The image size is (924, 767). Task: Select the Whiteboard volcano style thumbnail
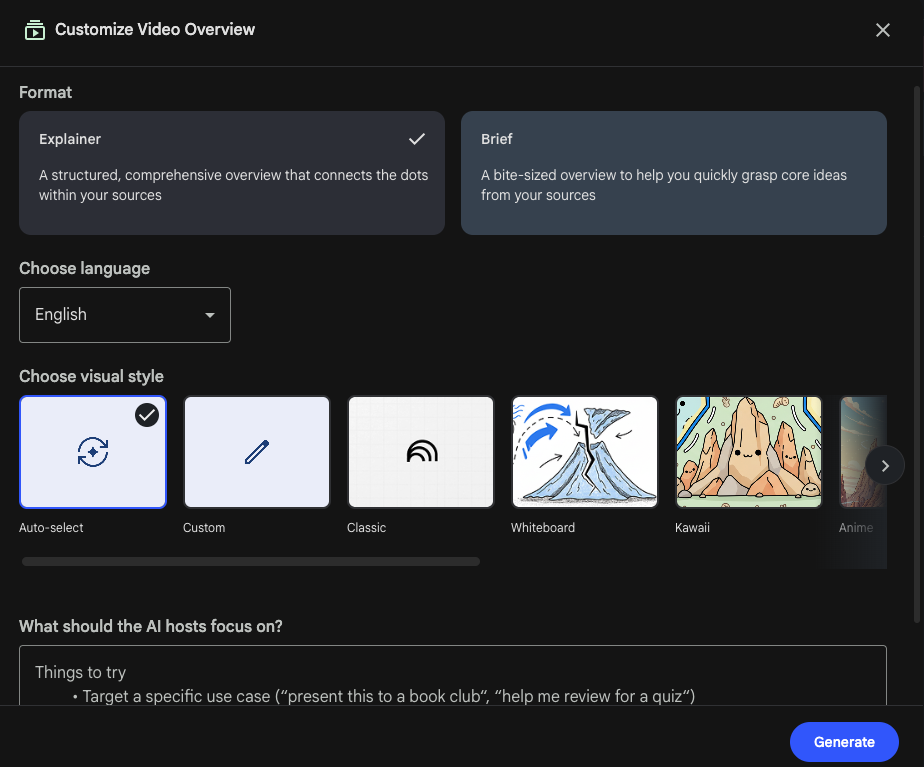pos(585,452)
